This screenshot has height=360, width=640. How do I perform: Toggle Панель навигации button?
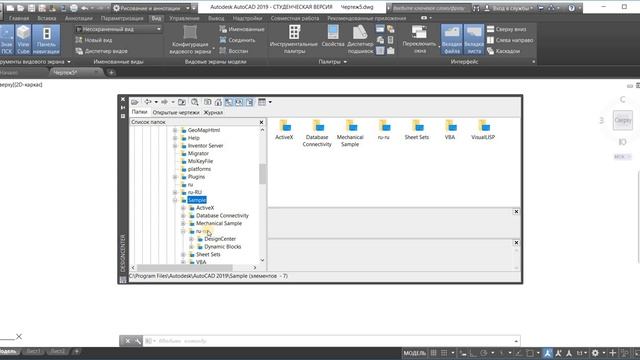pyautogui.click(x=46, y=40)
